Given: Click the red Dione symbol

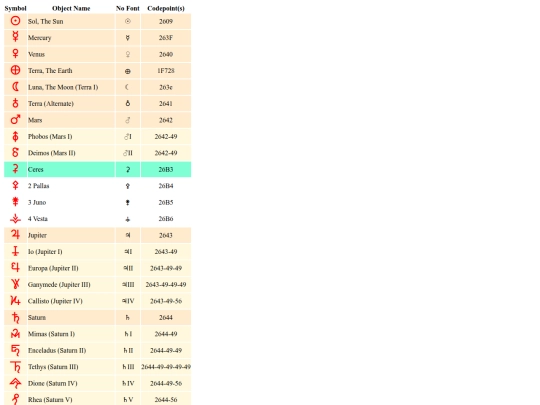Looking at the screenshot, I should [15, 383].
